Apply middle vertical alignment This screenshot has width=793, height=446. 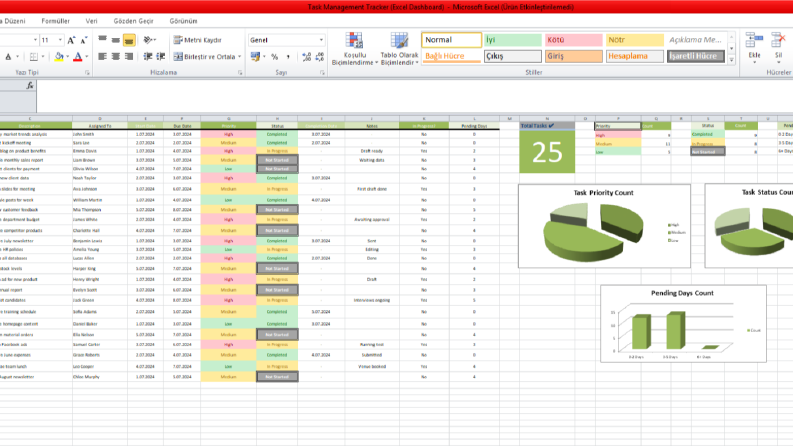click(115, 39)
